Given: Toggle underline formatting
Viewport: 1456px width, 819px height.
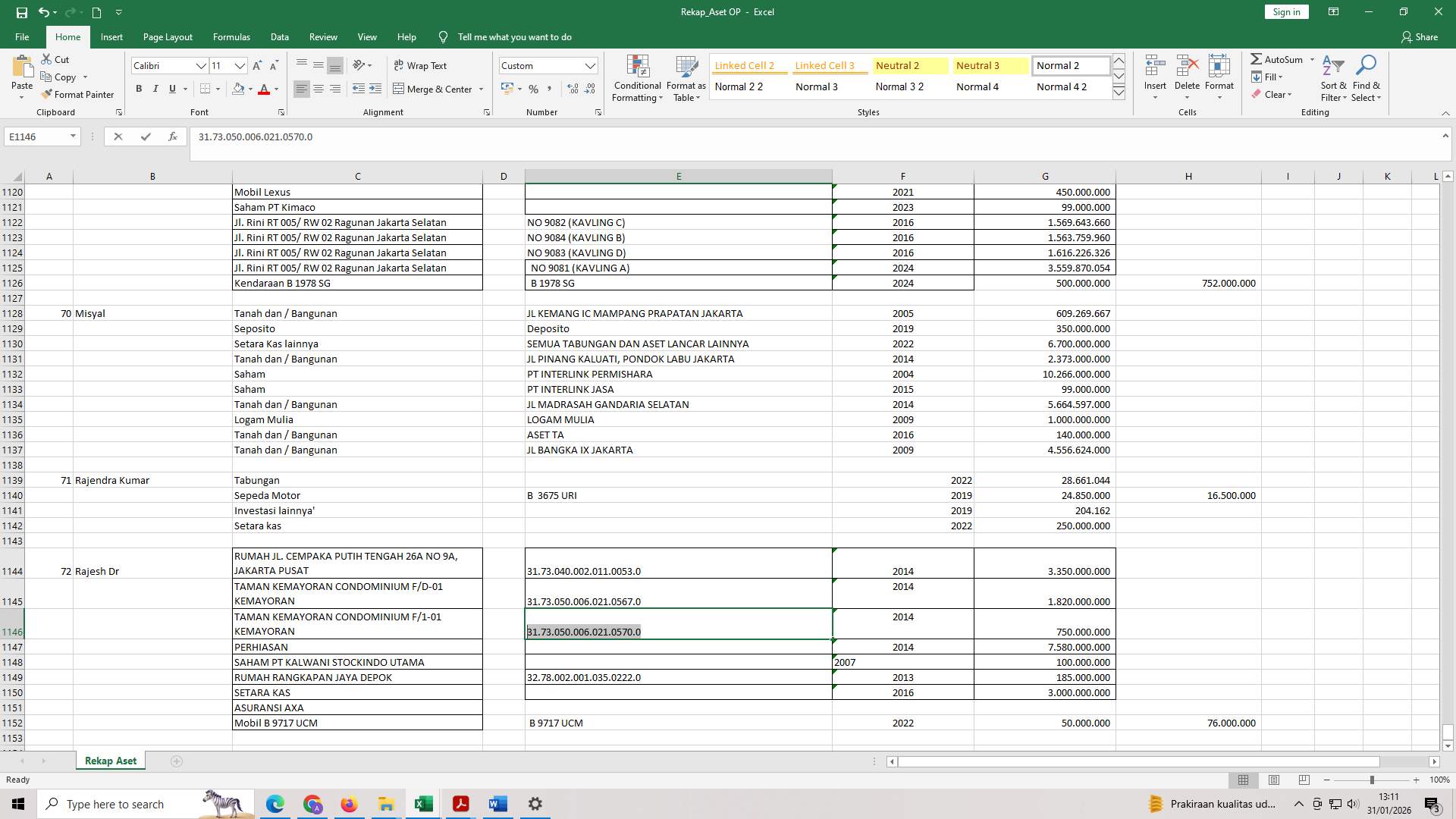Looking at the screenshot, I should [171, 89].
